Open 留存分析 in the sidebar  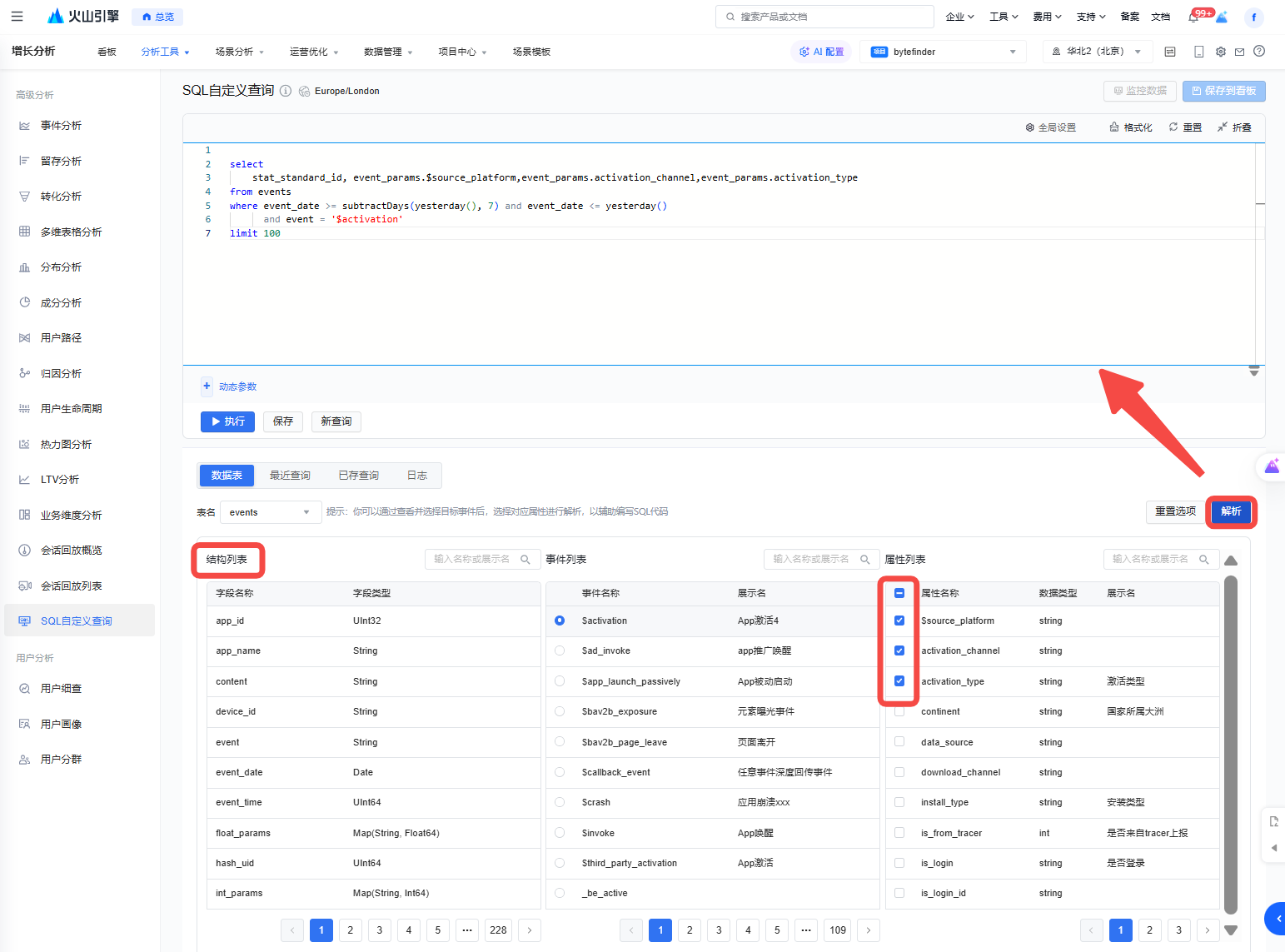coord(61,161)
